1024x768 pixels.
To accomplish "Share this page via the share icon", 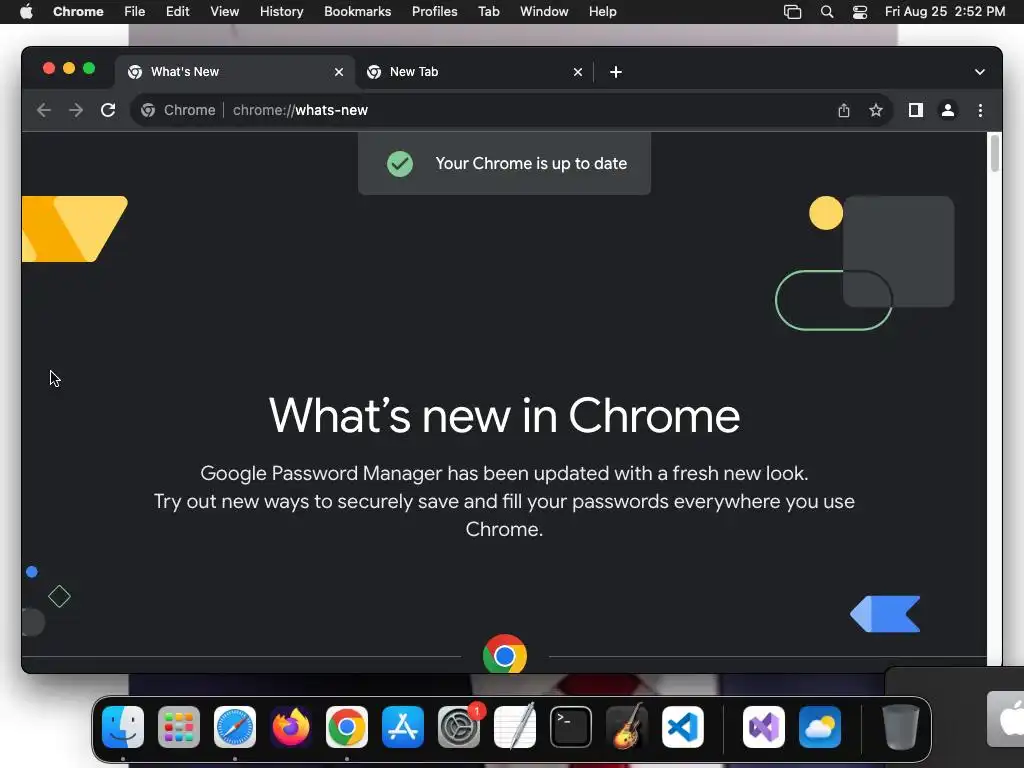I will point(844,110).
